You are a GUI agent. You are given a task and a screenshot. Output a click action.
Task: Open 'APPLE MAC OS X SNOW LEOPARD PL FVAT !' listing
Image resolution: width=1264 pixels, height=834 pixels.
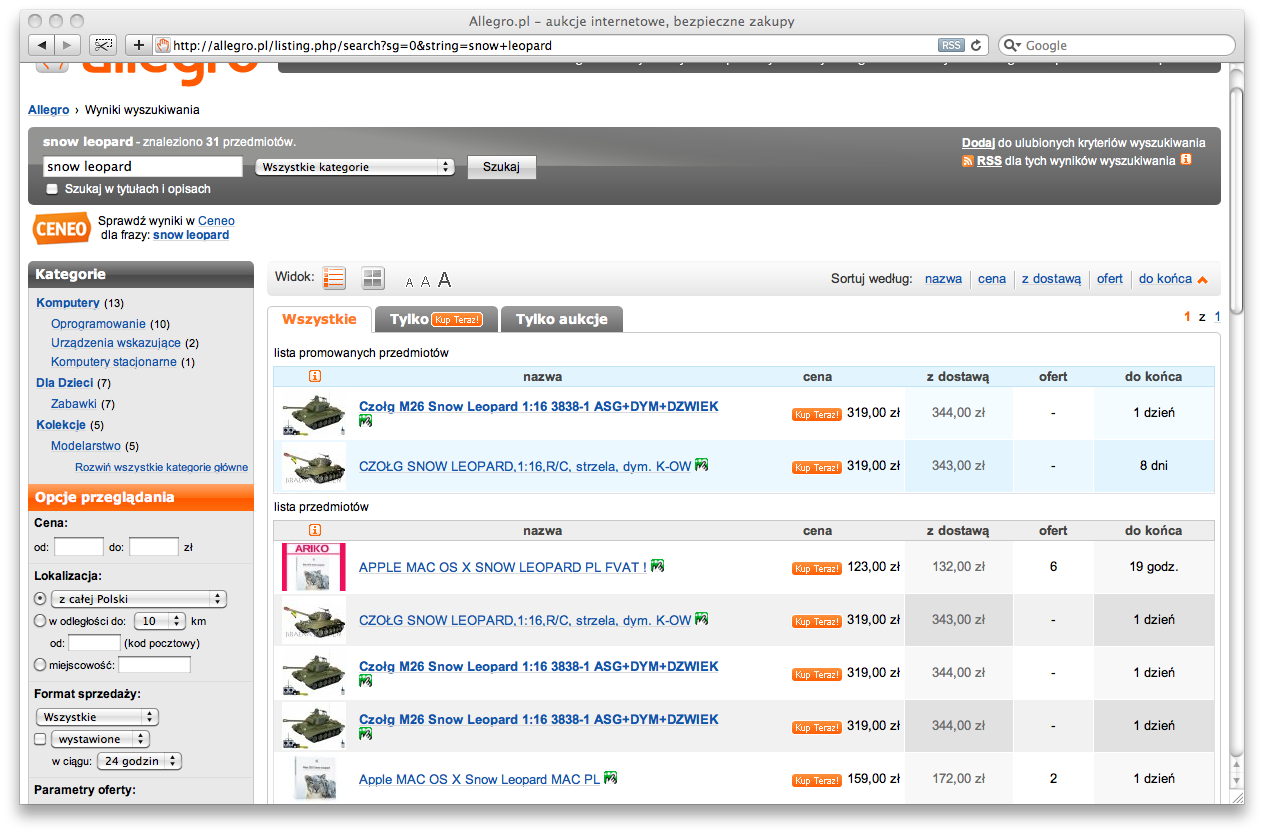(503, 568)
